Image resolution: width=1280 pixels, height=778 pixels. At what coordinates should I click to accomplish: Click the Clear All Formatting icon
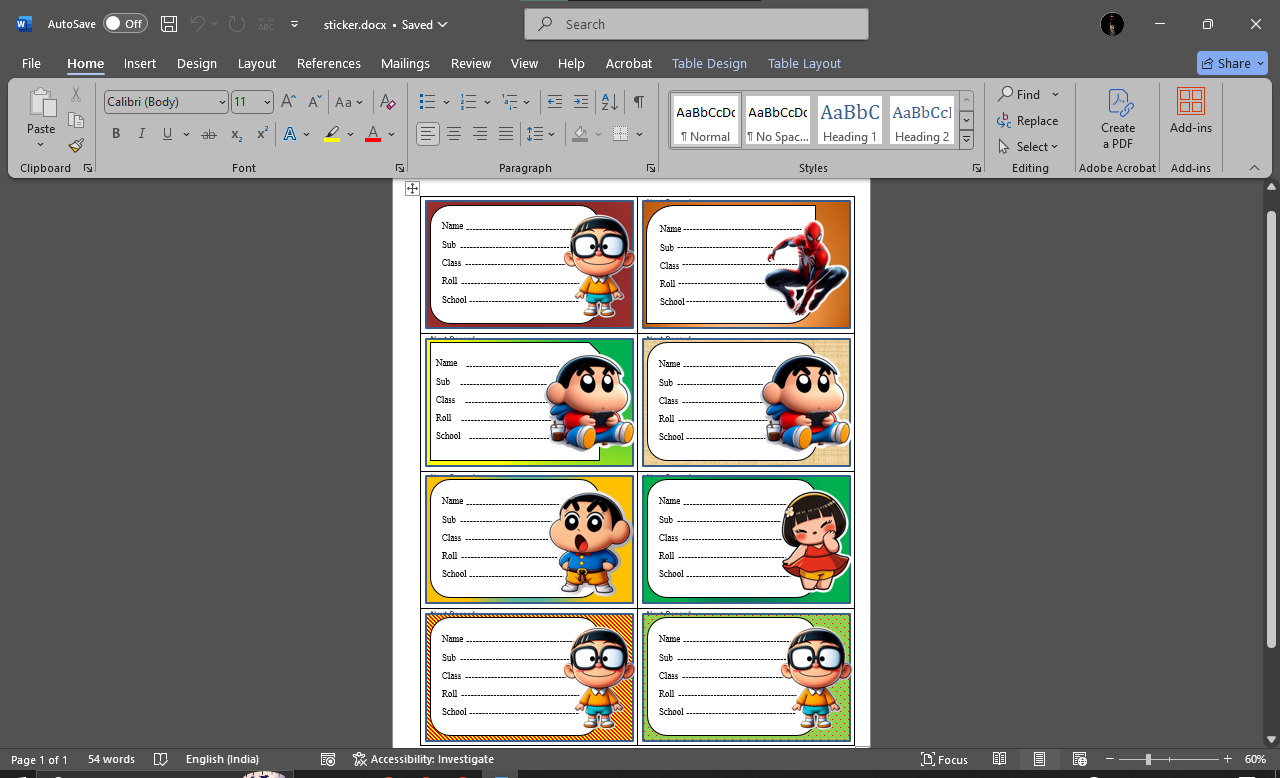(x=388, y=102)
